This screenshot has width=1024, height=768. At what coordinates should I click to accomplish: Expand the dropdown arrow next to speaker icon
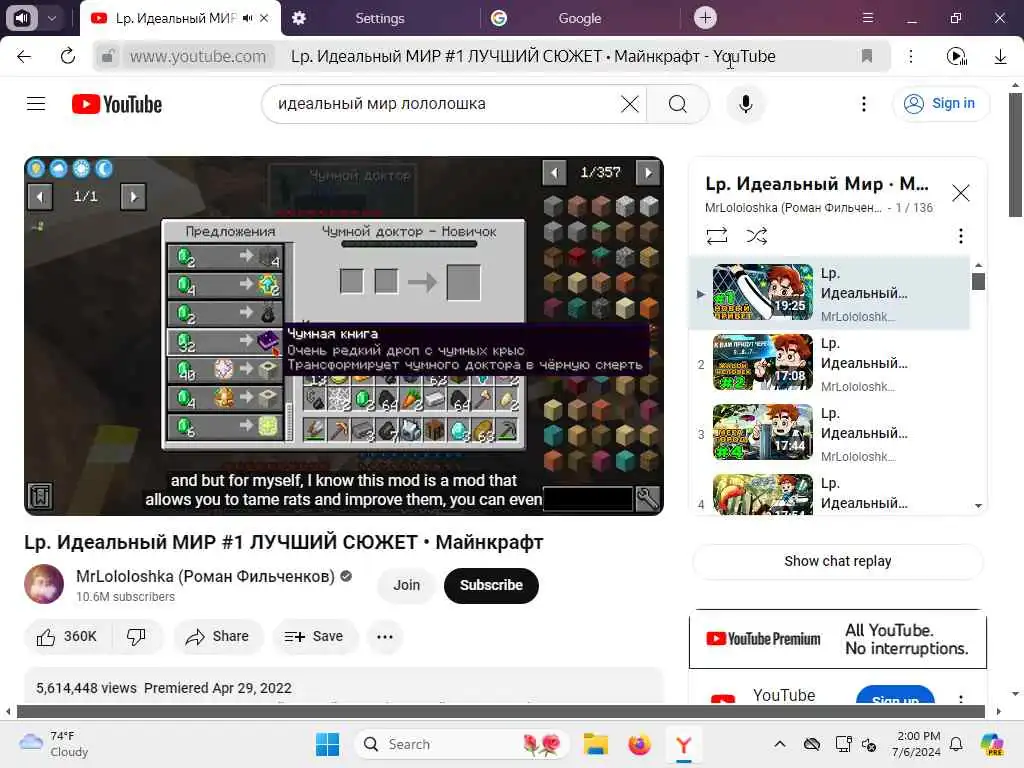tap(52, 18)
